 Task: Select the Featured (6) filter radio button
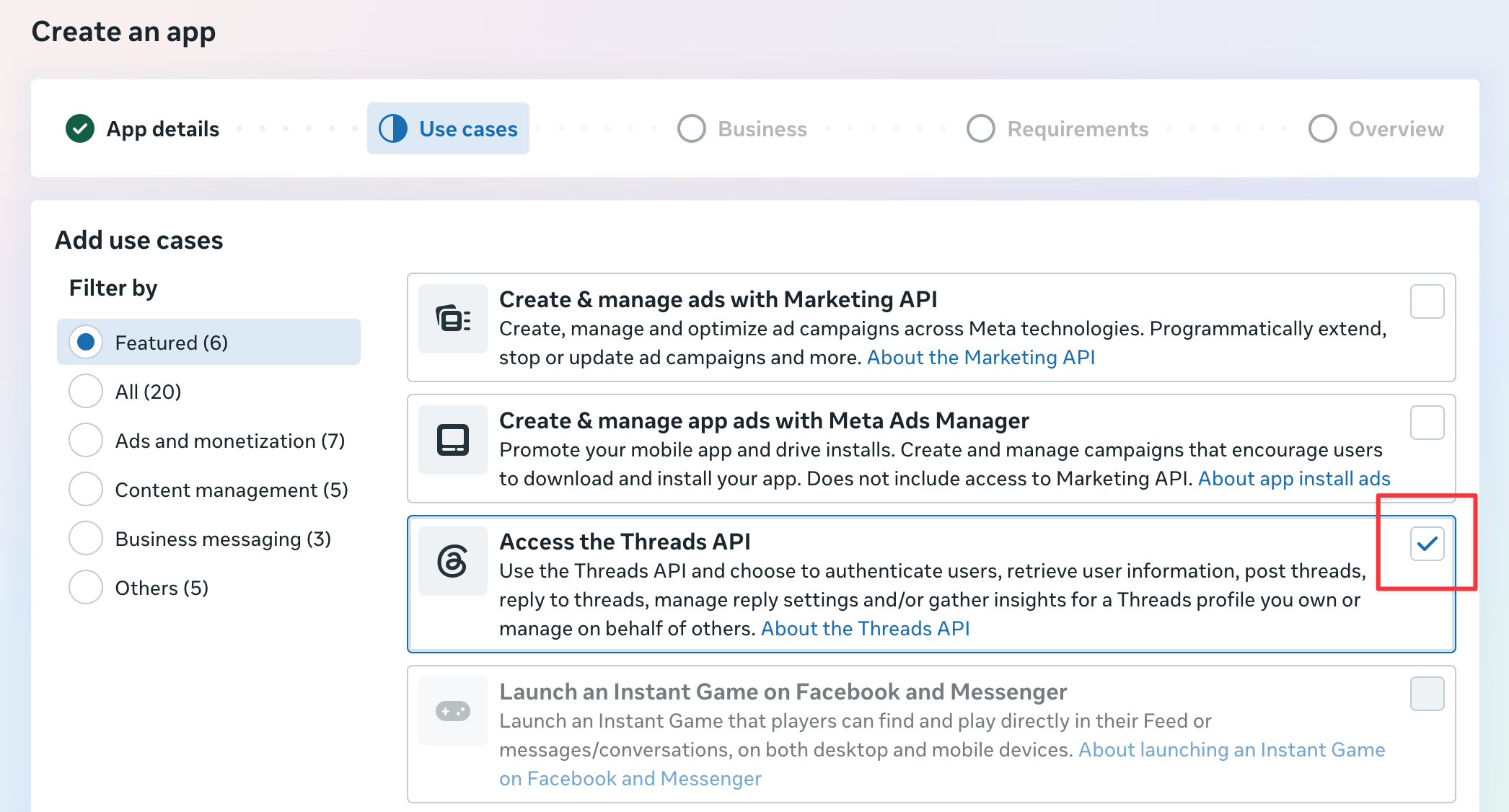click(x=86, y=342)
